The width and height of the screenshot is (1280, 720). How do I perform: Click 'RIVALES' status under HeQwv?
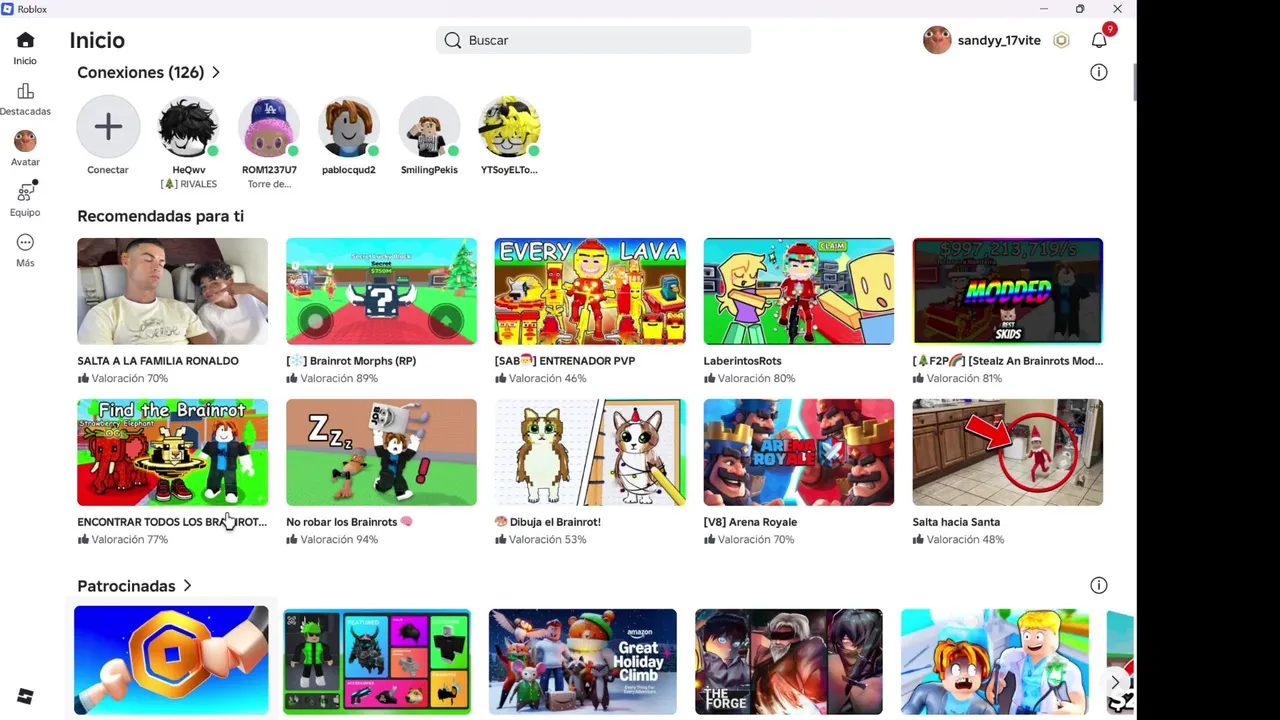(x=189, y=184)
